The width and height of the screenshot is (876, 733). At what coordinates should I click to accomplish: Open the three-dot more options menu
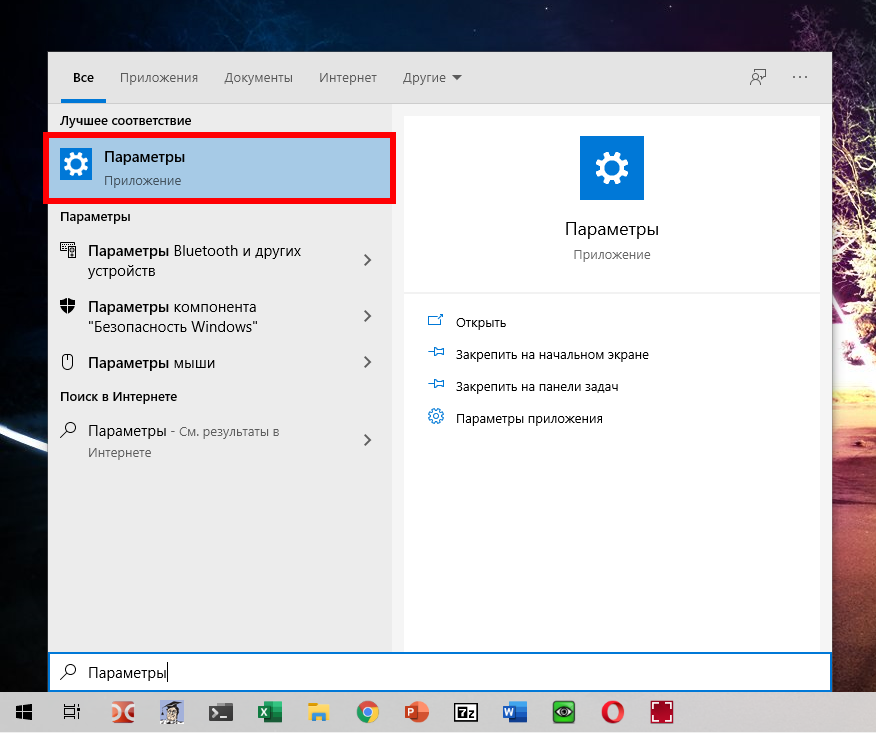pos(799,77)
